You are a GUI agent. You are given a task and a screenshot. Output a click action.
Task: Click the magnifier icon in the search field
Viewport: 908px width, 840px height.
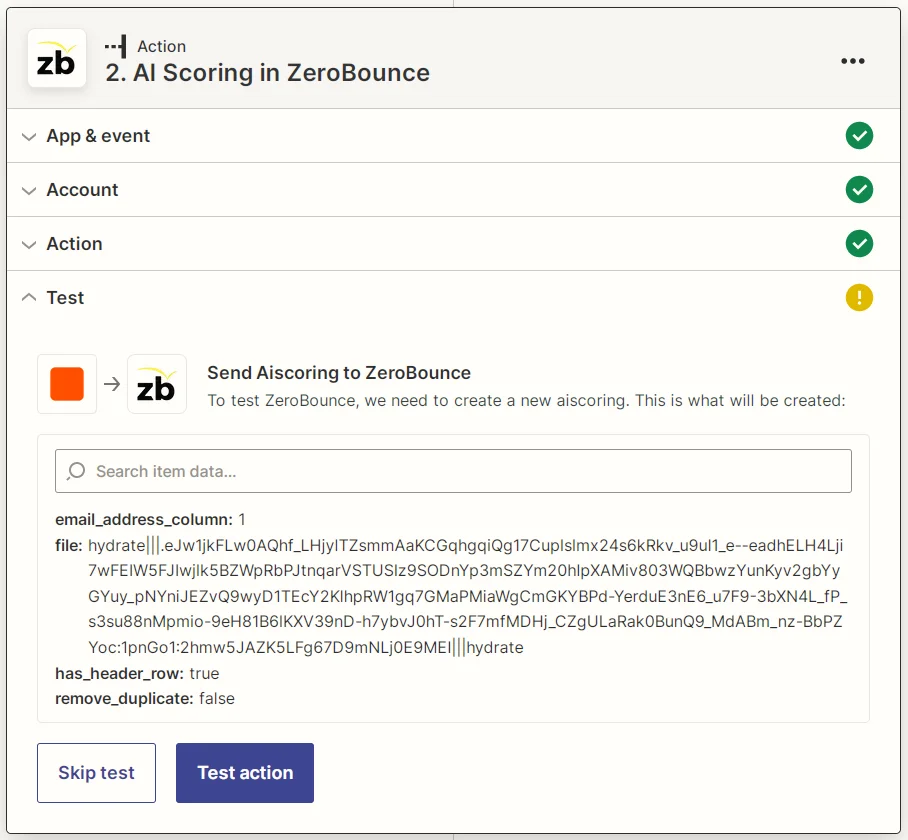79,470
